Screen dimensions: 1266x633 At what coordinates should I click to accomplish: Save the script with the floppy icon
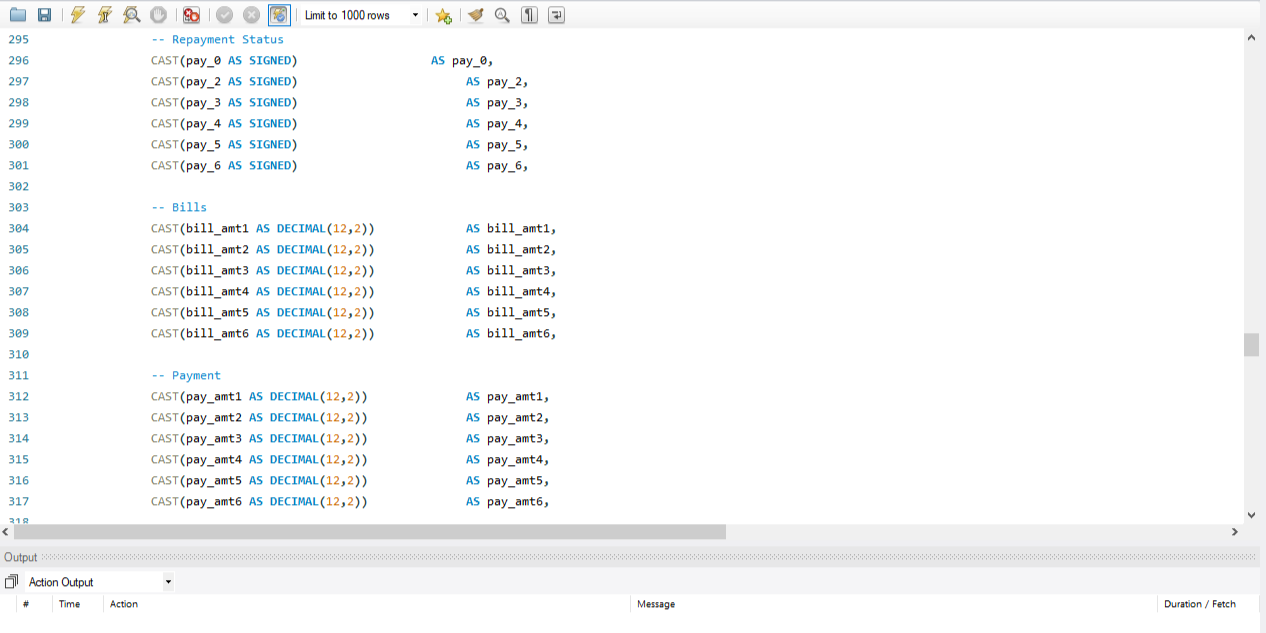44,15
